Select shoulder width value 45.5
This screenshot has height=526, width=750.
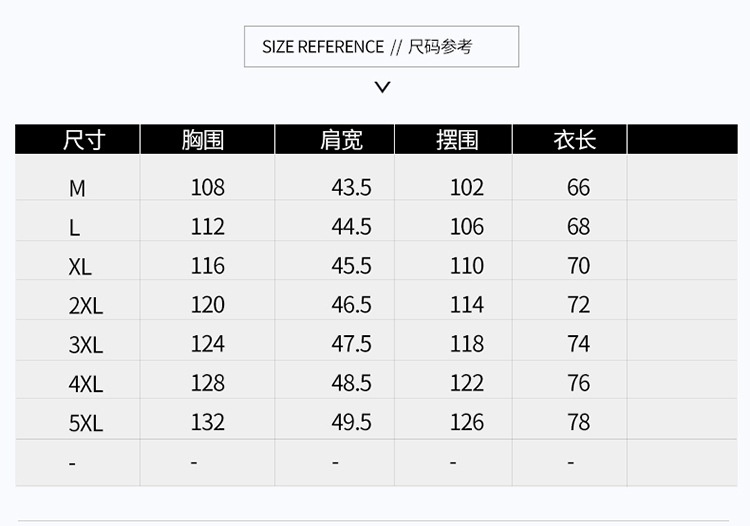point(351,266)
